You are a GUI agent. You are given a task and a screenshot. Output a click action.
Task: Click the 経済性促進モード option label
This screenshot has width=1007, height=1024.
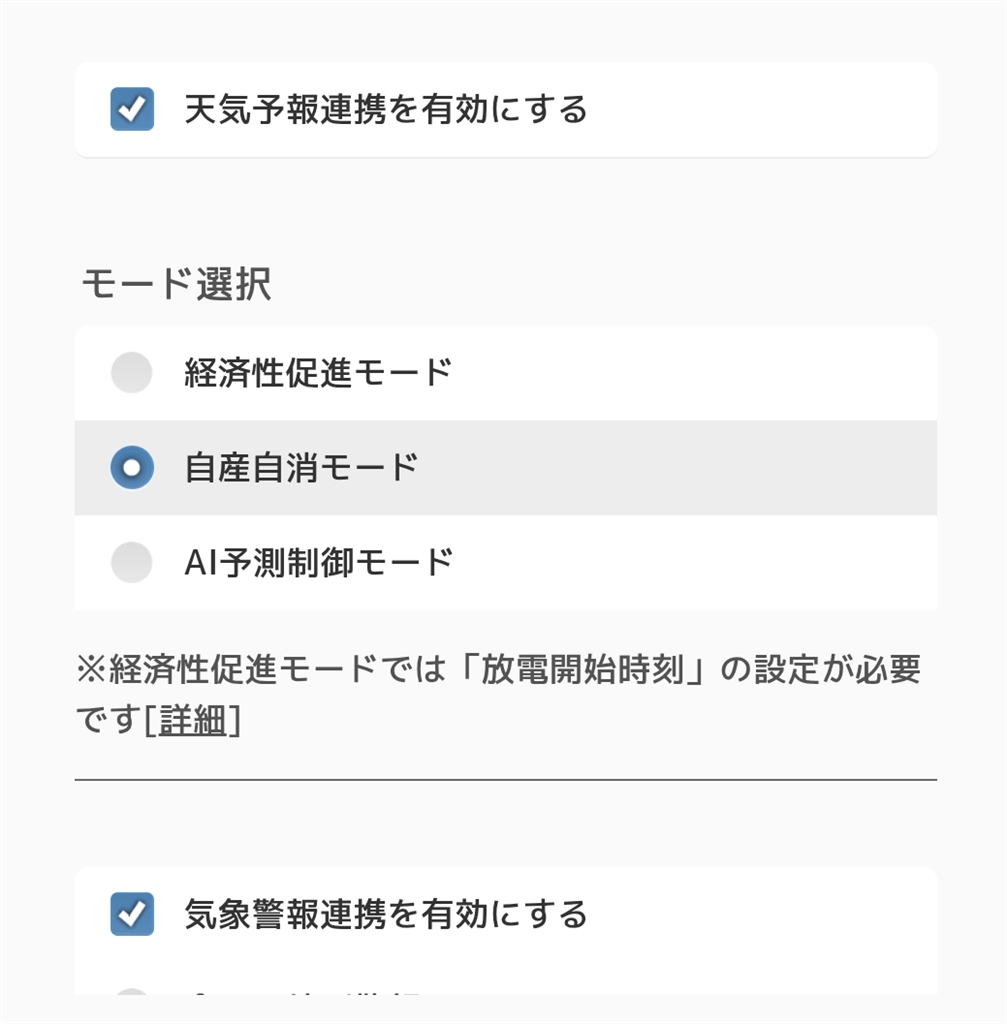click(318, 373)
